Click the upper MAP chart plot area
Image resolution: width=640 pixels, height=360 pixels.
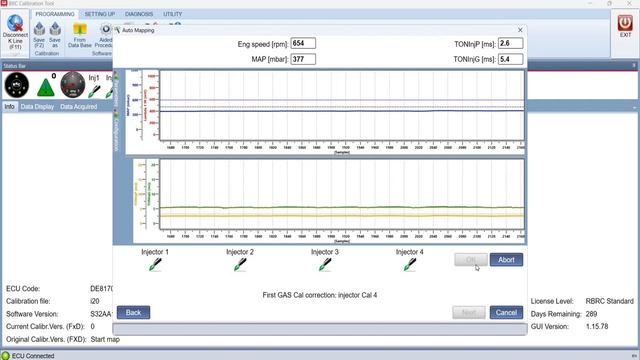(342, 105)
